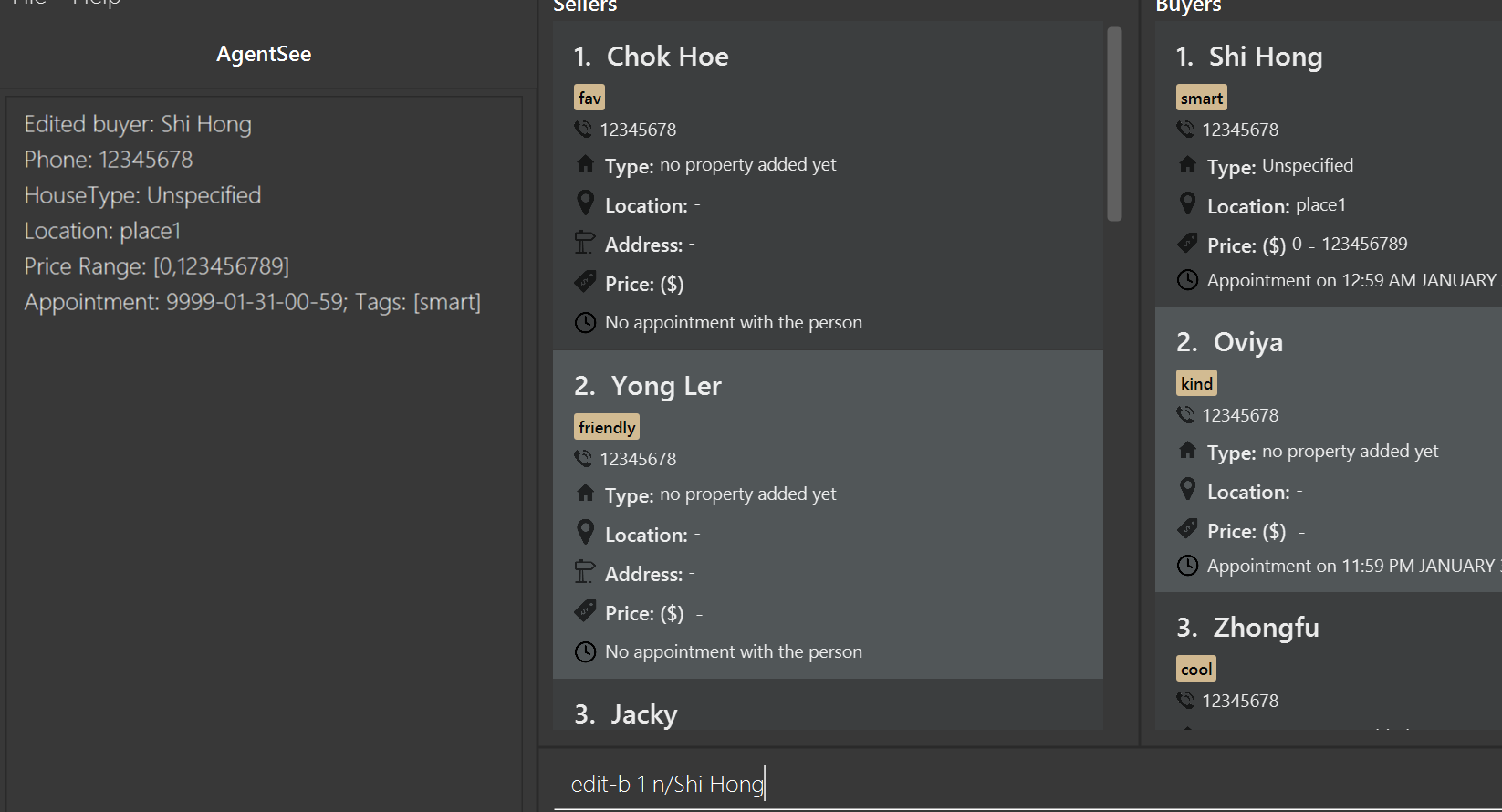Click Oviya's 'no property added yet' type text
The height and width of the screenshot is (812, 1502).
click(1350, 451)
